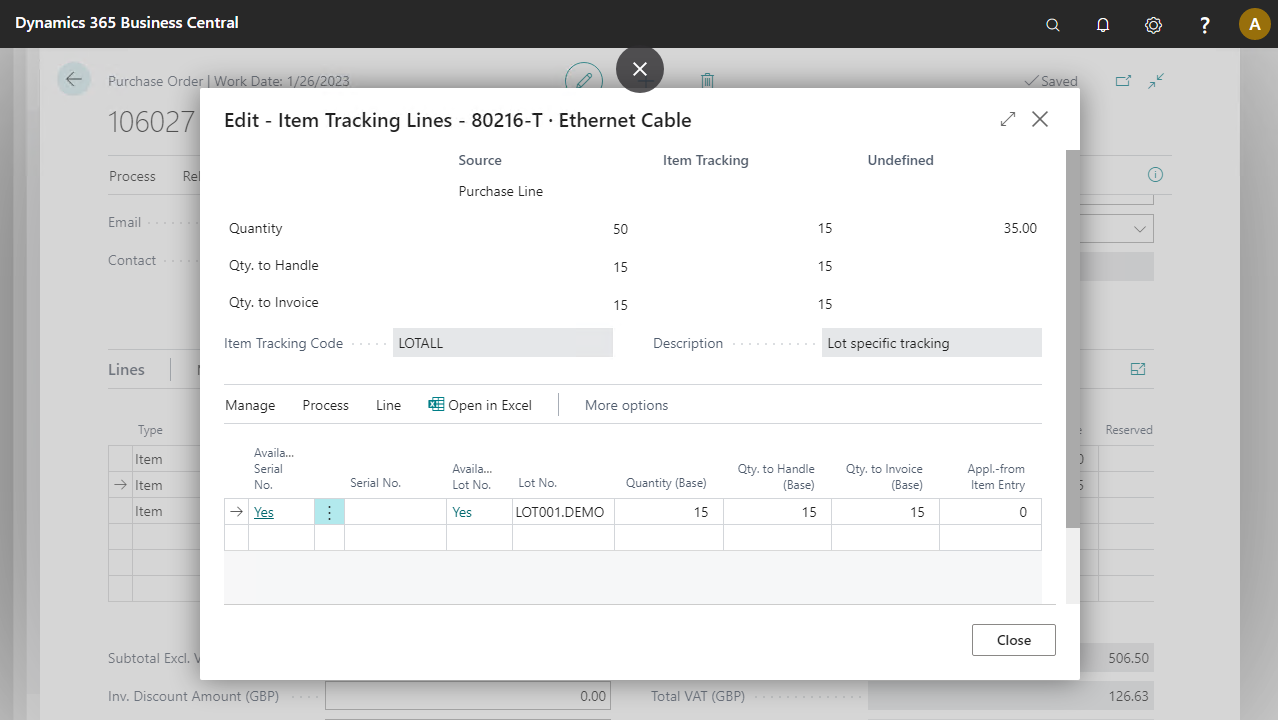Open the settings gear icon
The image size is (1280, 720).
(1153, 25)
